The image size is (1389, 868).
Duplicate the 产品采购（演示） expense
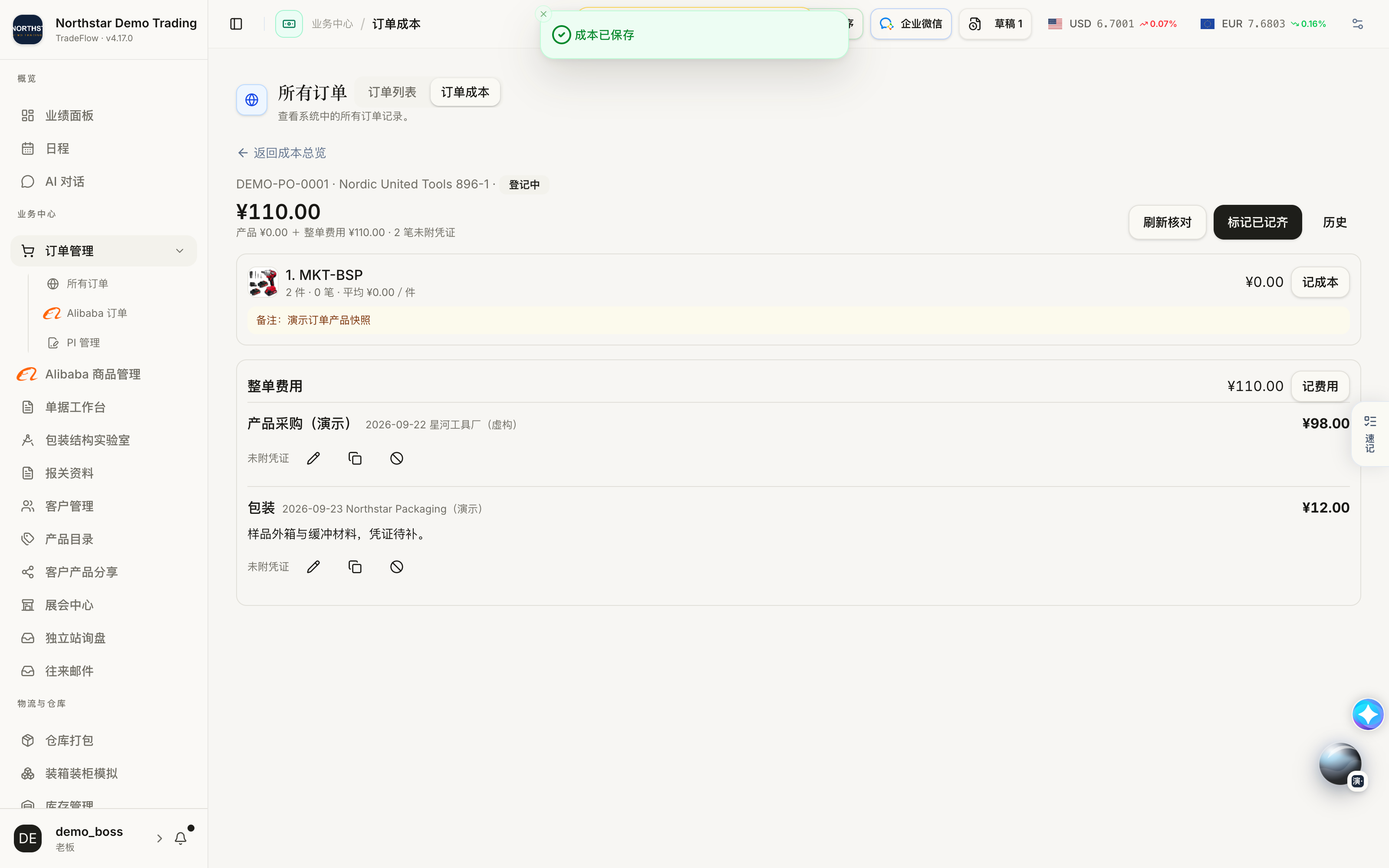click(x=355, y=458)
